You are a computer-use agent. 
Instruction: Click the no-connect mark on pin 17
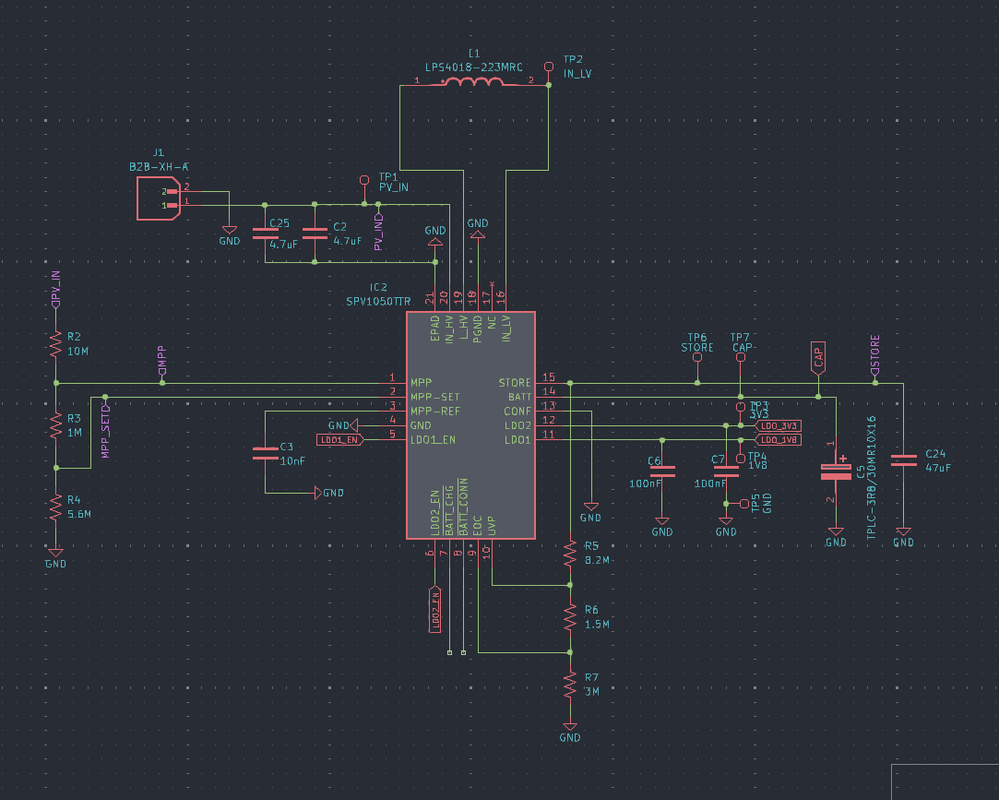(492, 283)
